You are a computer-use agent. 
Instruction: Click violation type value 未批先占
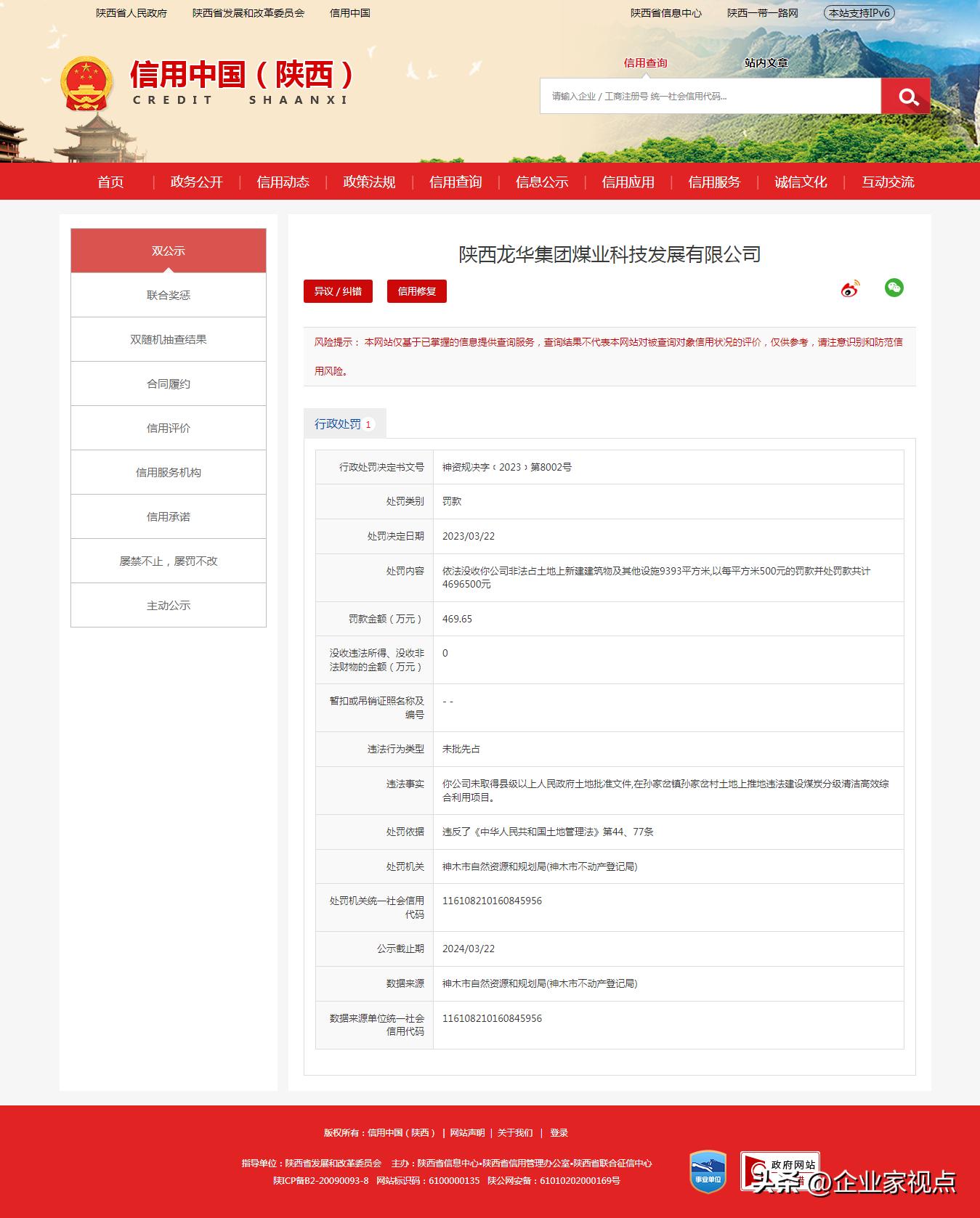[461, 749]
